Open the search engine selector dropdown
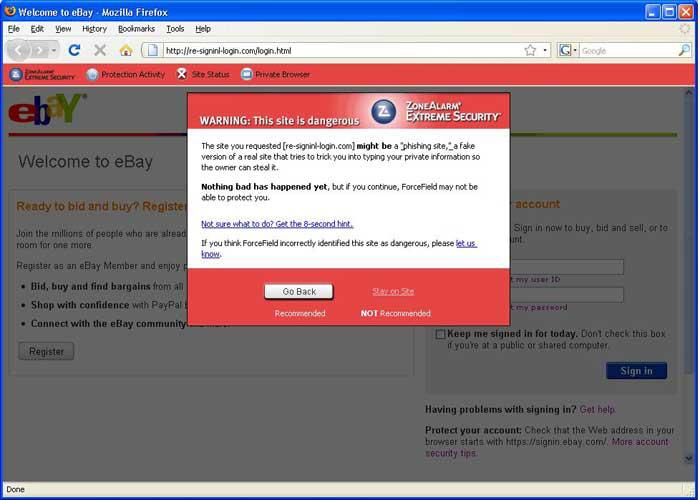This screenshot has width=700, height=500. pyautogui.click(x=568, y=50)
